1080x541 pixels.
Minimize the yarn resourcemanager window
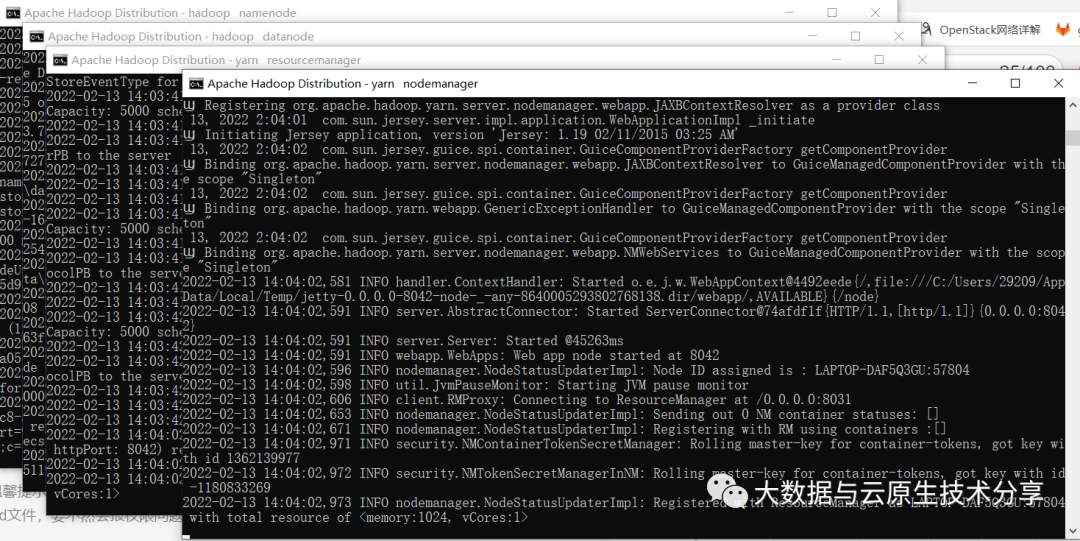(x=836, y=60)
